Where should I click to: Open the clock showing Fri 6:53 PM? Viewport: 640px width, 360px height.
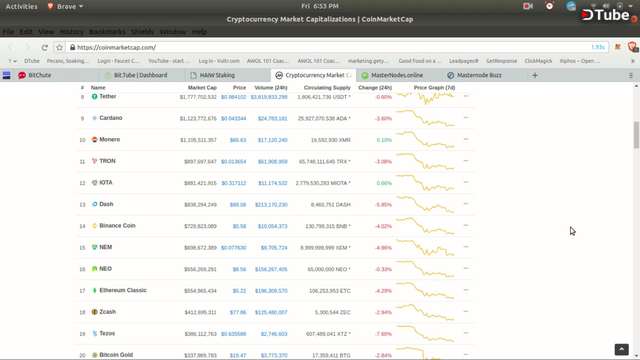(x=320, y=6)
